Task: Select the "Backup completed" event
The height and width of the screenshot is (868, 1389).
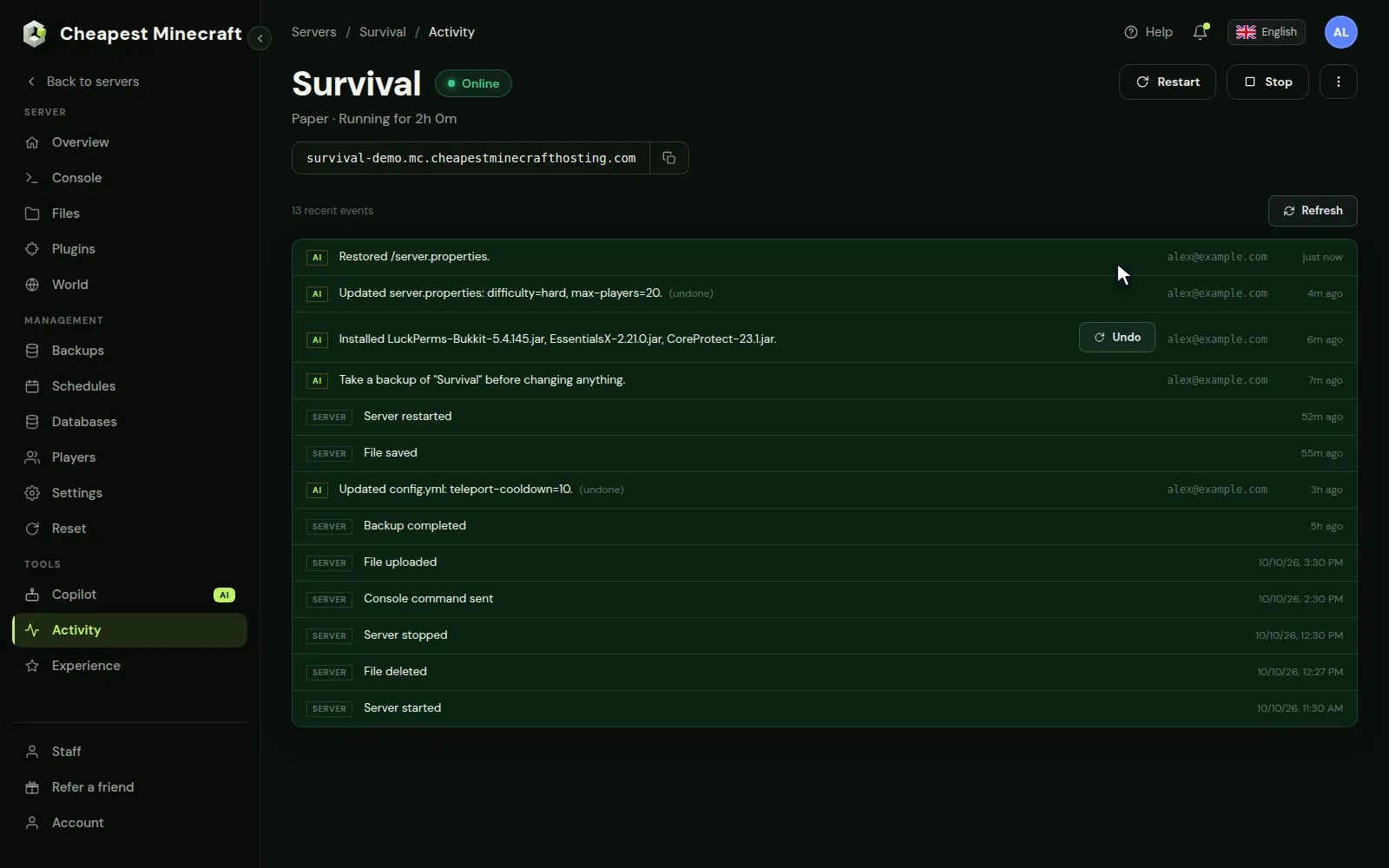Action: (x=825, y=527)
